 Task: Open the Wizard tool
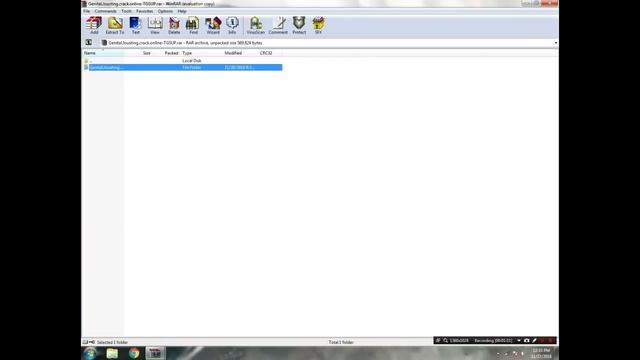(x=213, y=26)
